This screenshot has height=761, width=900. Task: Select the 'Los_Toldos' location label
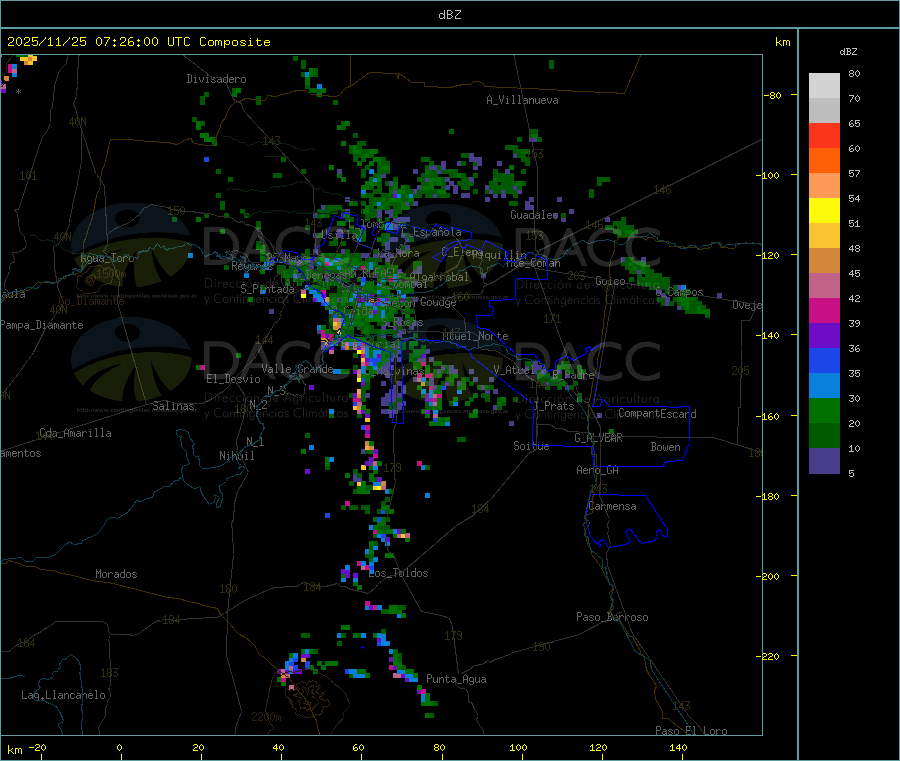click(398, 573)
